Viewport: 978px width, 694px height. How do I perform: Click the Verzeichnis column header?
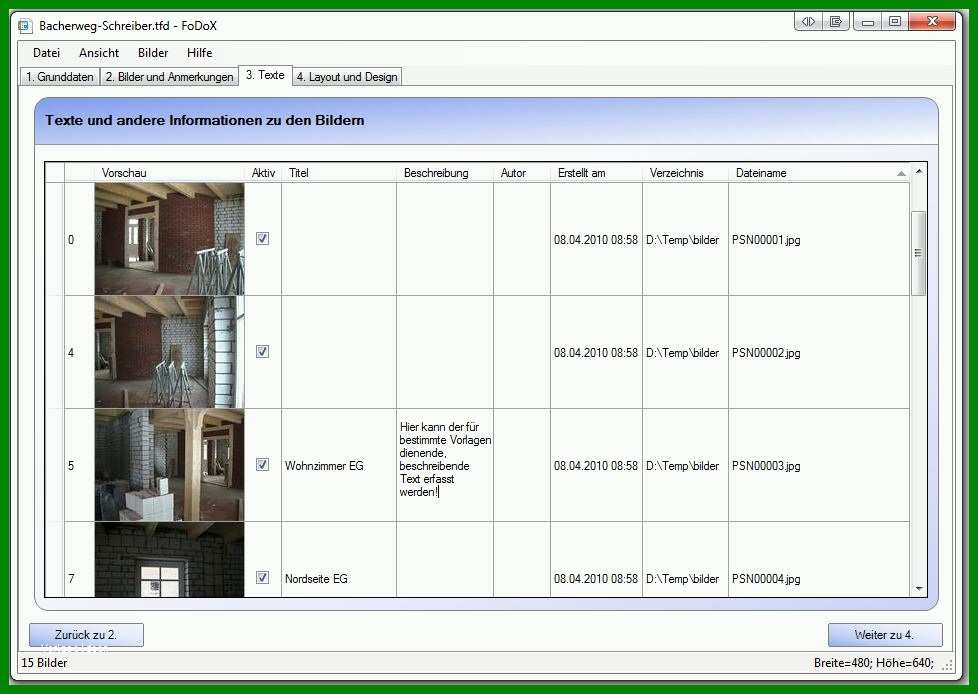tap(685, 173)
